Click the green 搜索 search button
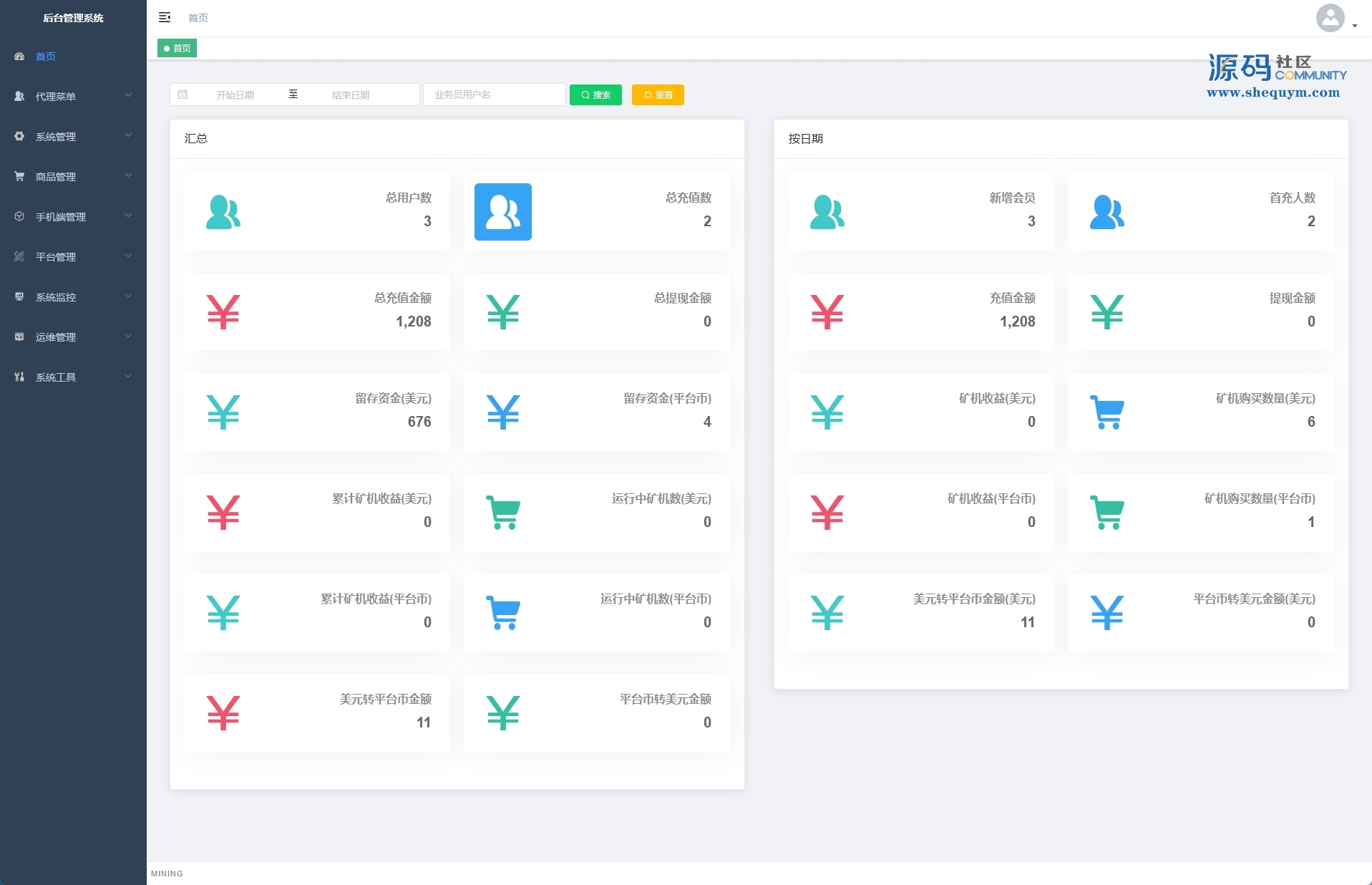This screenshot has width=1372, height=885. point(595,95)
